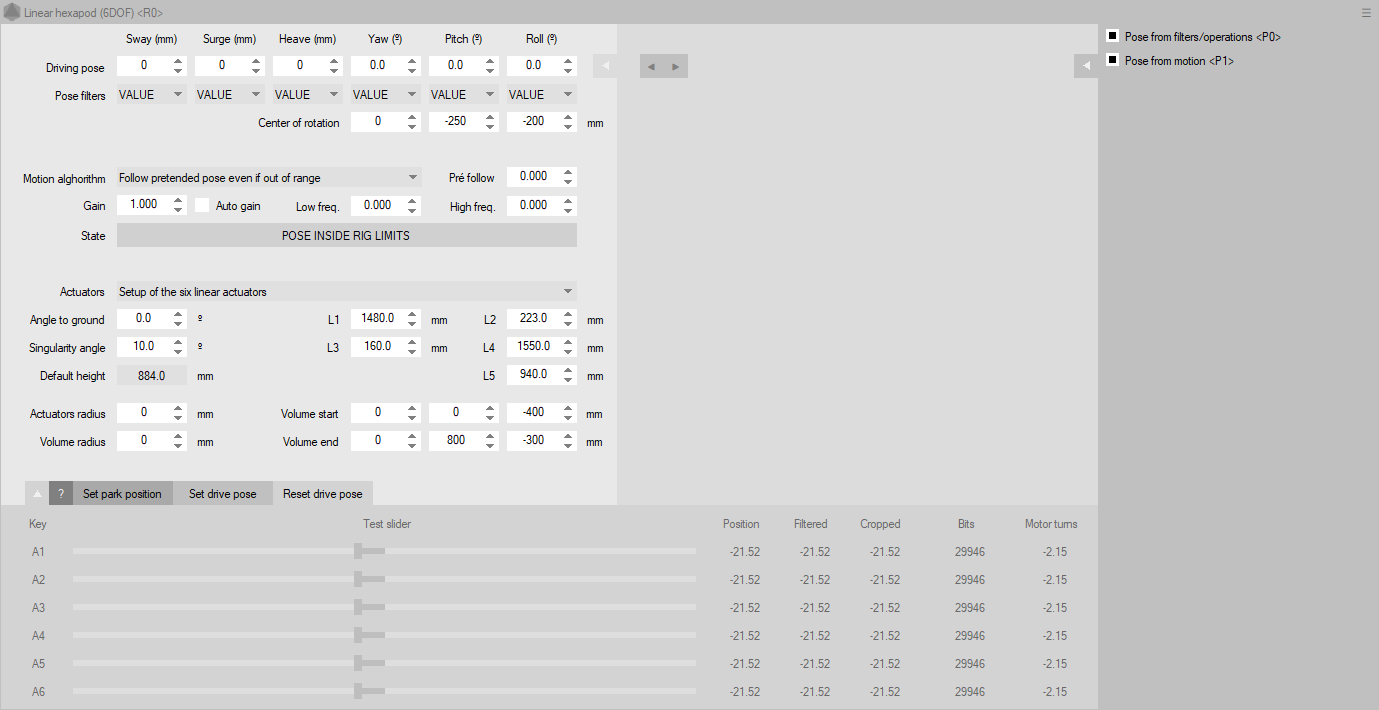The image size is (1379, 710).
Task: Enable the Auto gain checkbox
Action: pyautogui.click(x=202, y=205)
